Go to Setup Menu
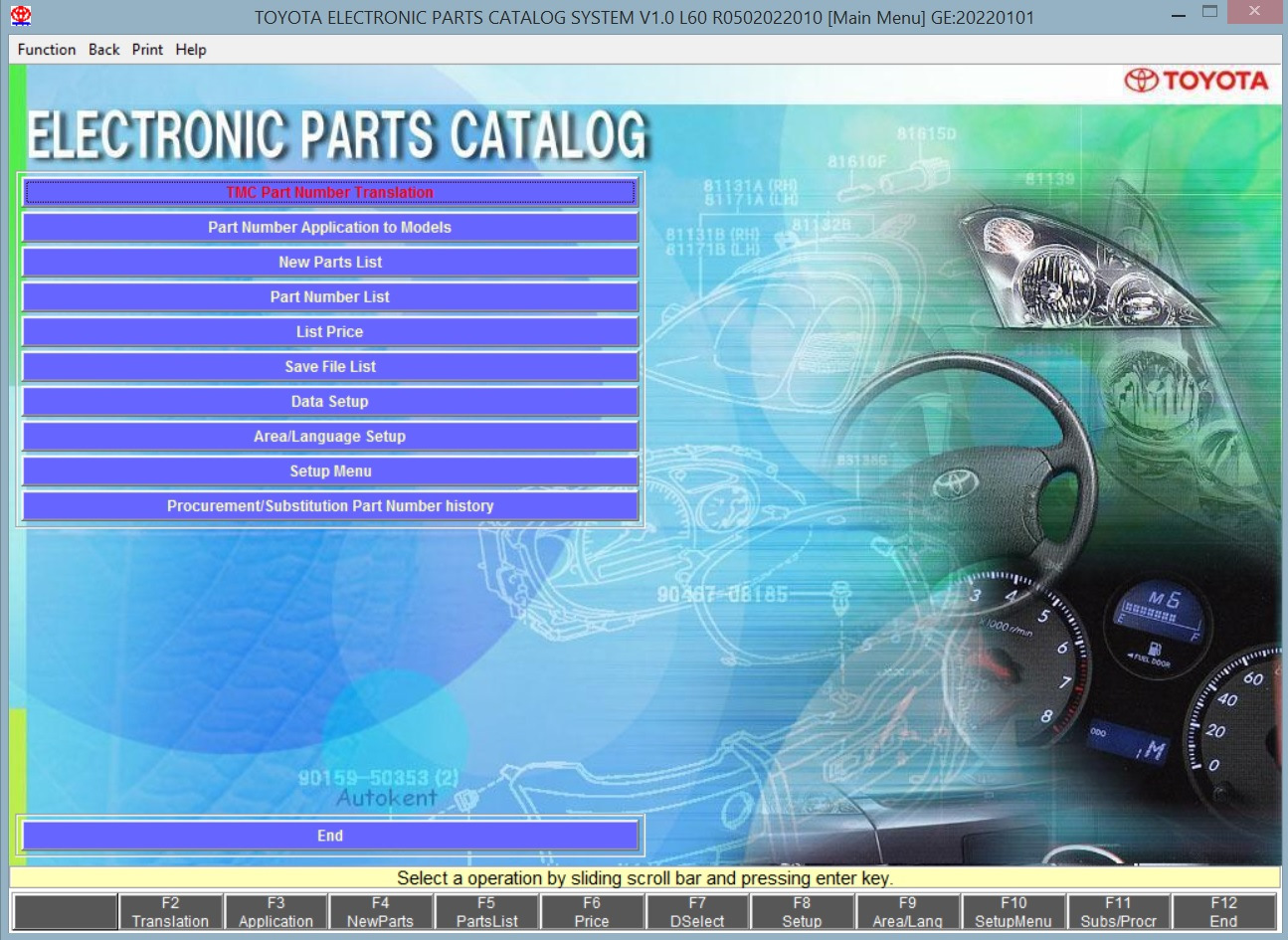The image size is (1288, 940). point(329,470)
